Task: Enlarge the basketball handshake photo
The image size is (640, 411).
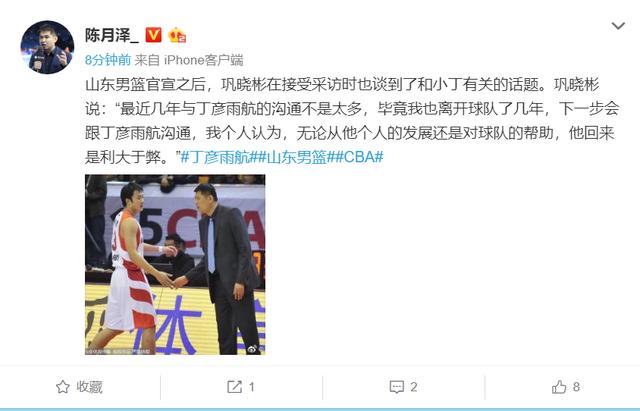Action: 175,264
